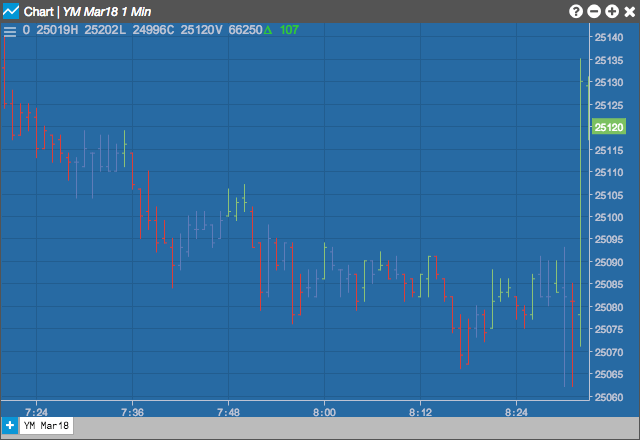Click the help question mark icon
This screenshot has width=640, height=440.
click(576, 11)
